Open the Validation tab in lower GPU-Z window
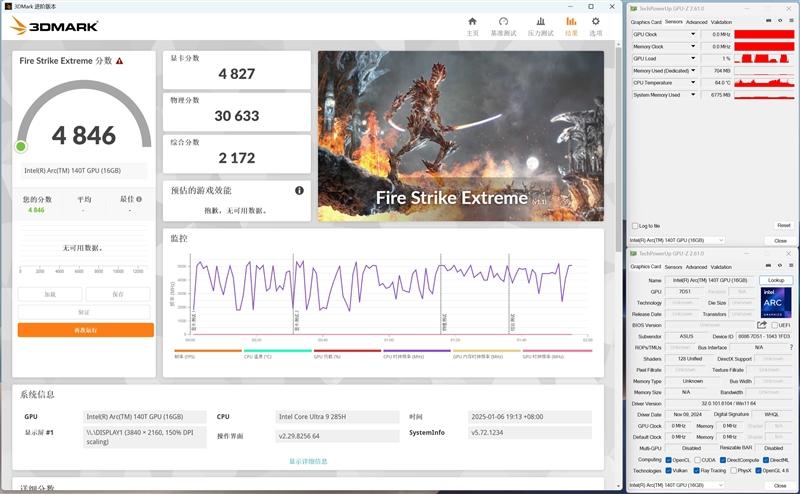800x494 pixels. [x=748, y=267]
